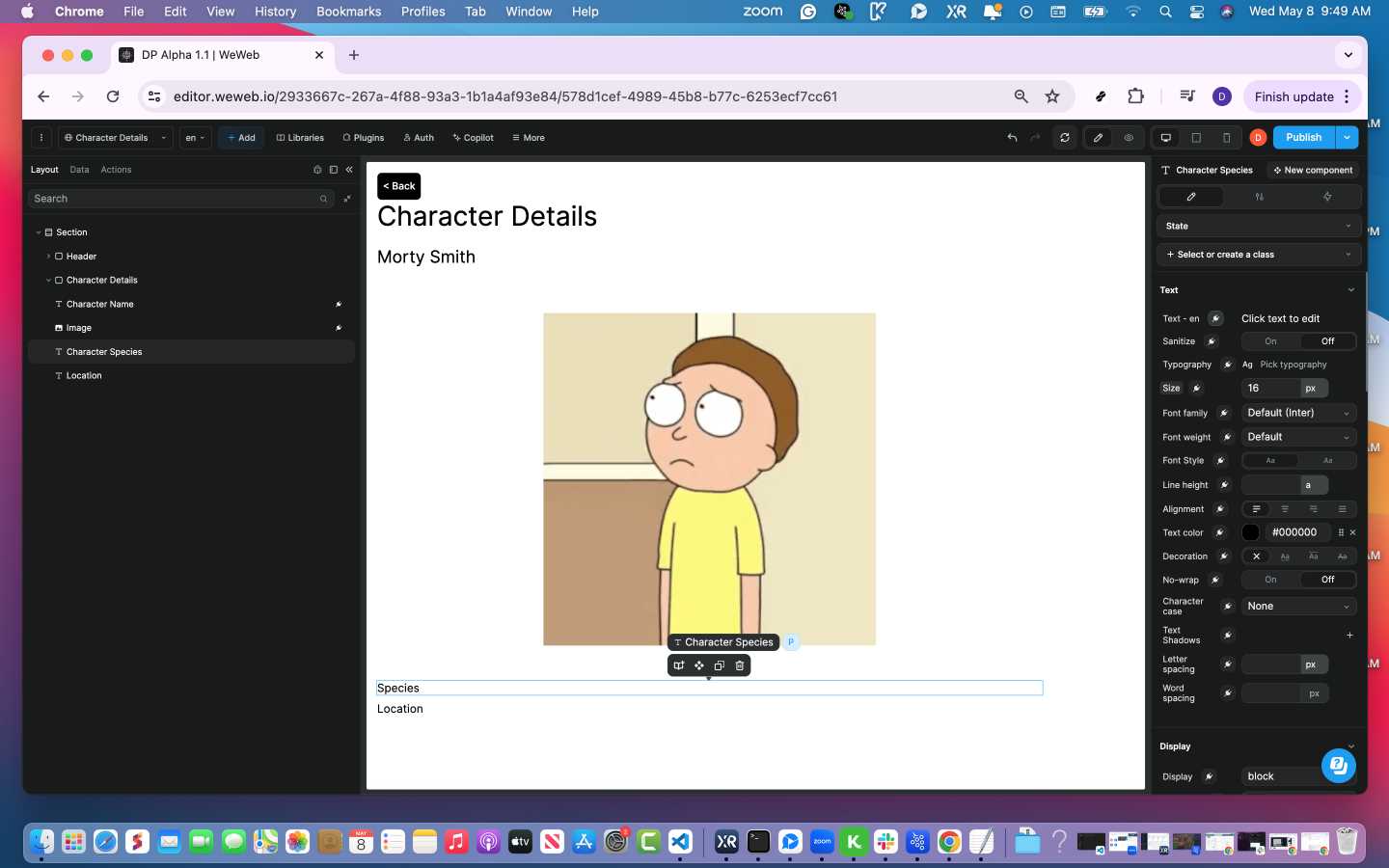
Task: Select left text alignment
Action: click(x=1256, y=509)
